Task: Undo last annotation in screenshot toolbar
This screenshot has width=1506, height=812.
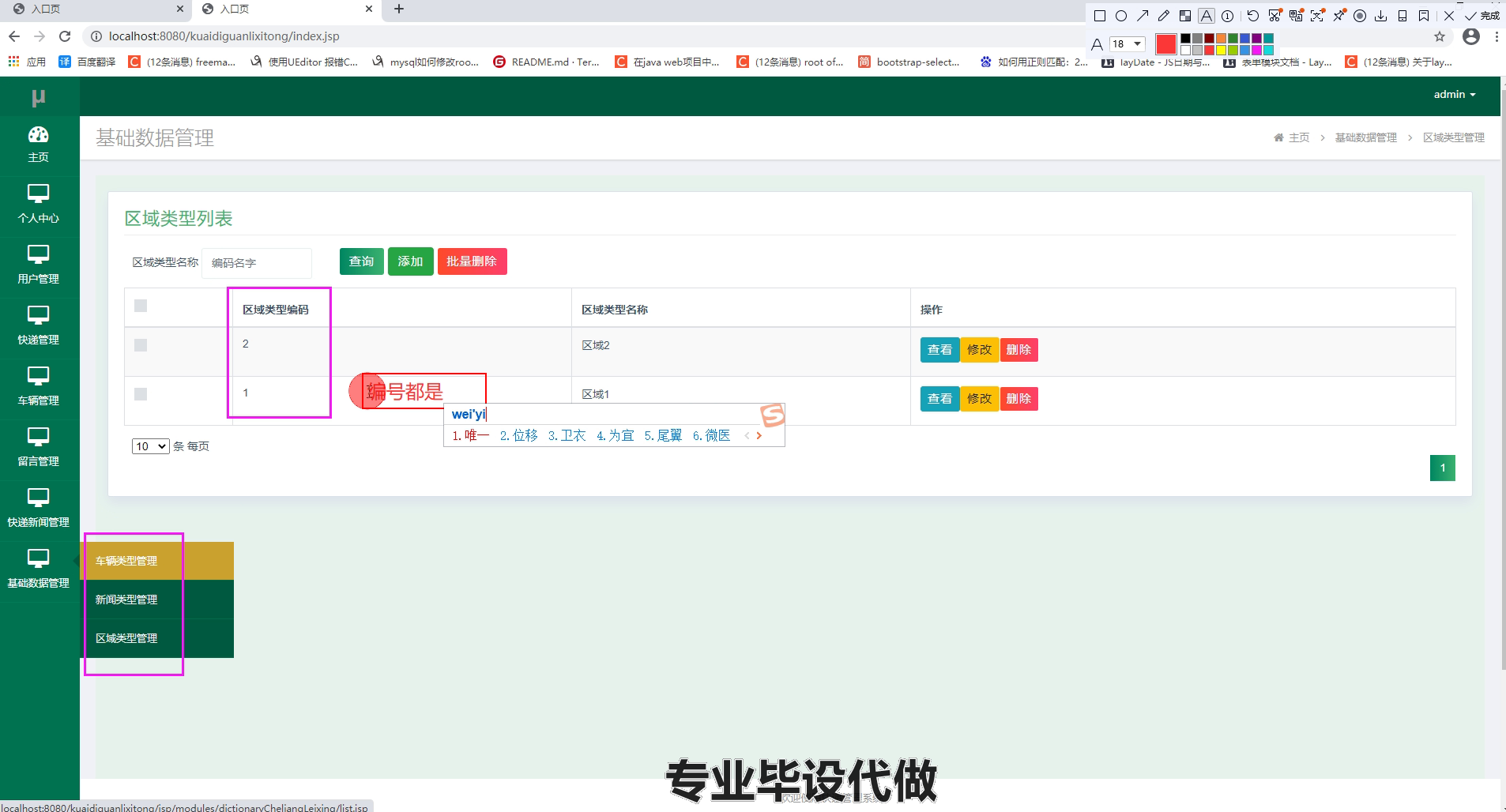Action: [1253, 16]
